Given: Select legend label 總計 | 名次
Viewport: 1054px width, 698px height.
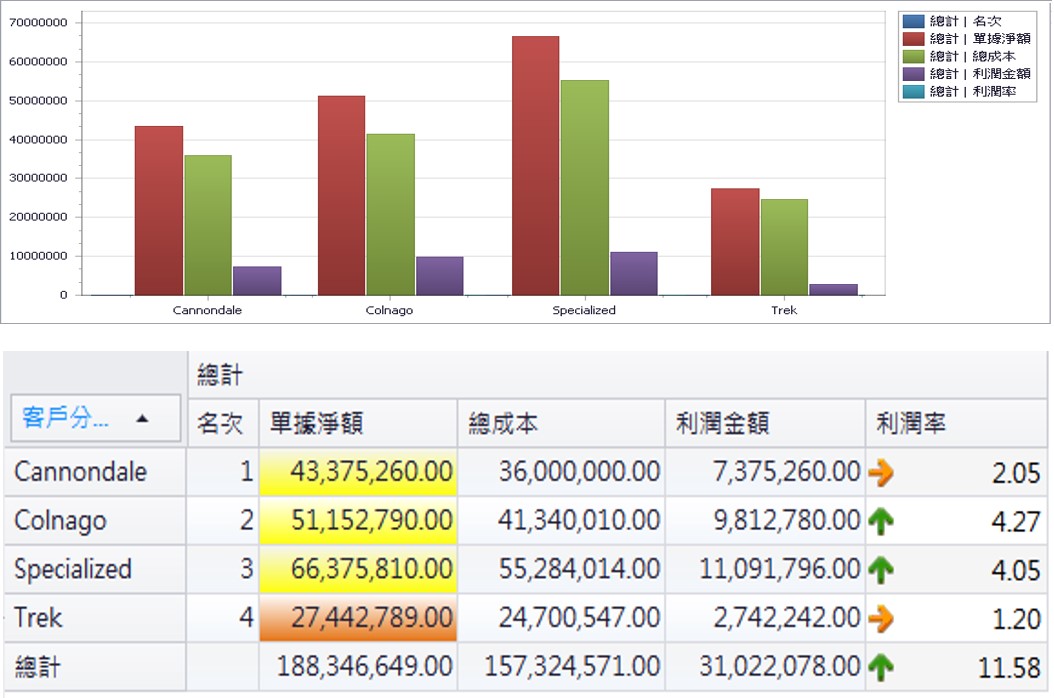Looking at the screenshot, I should click(965, 22).
